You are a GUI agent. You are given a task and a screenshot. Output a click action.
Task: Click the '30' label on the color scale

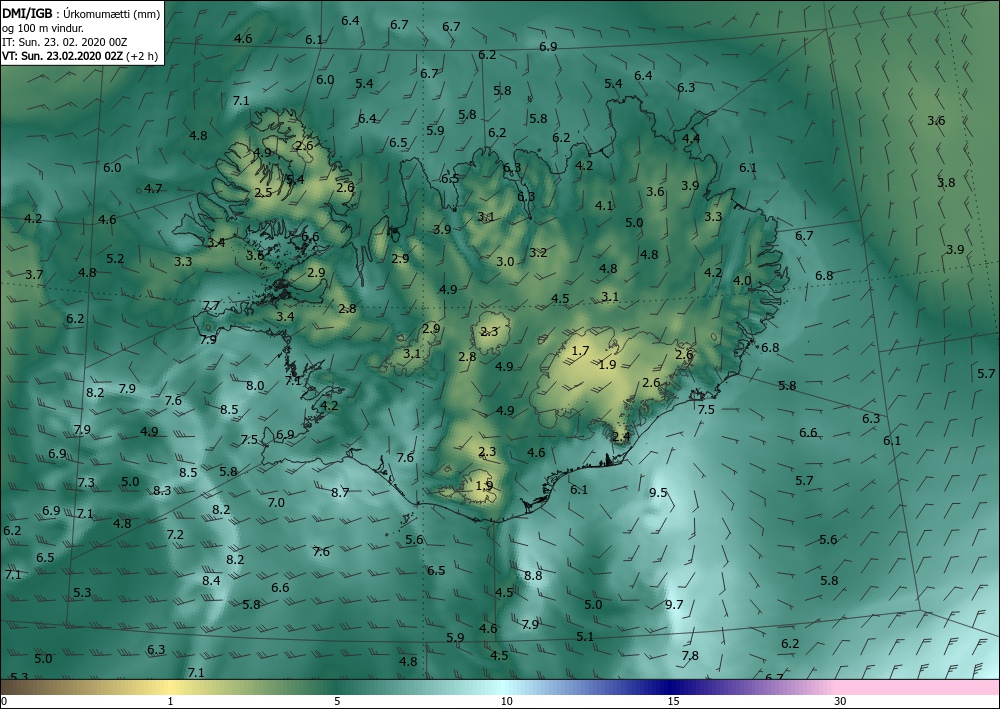(841, 701)
